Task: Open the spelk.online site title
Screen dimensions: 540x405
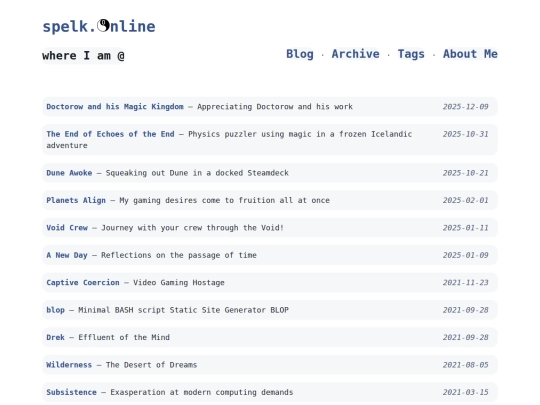Action: point(99,27)
